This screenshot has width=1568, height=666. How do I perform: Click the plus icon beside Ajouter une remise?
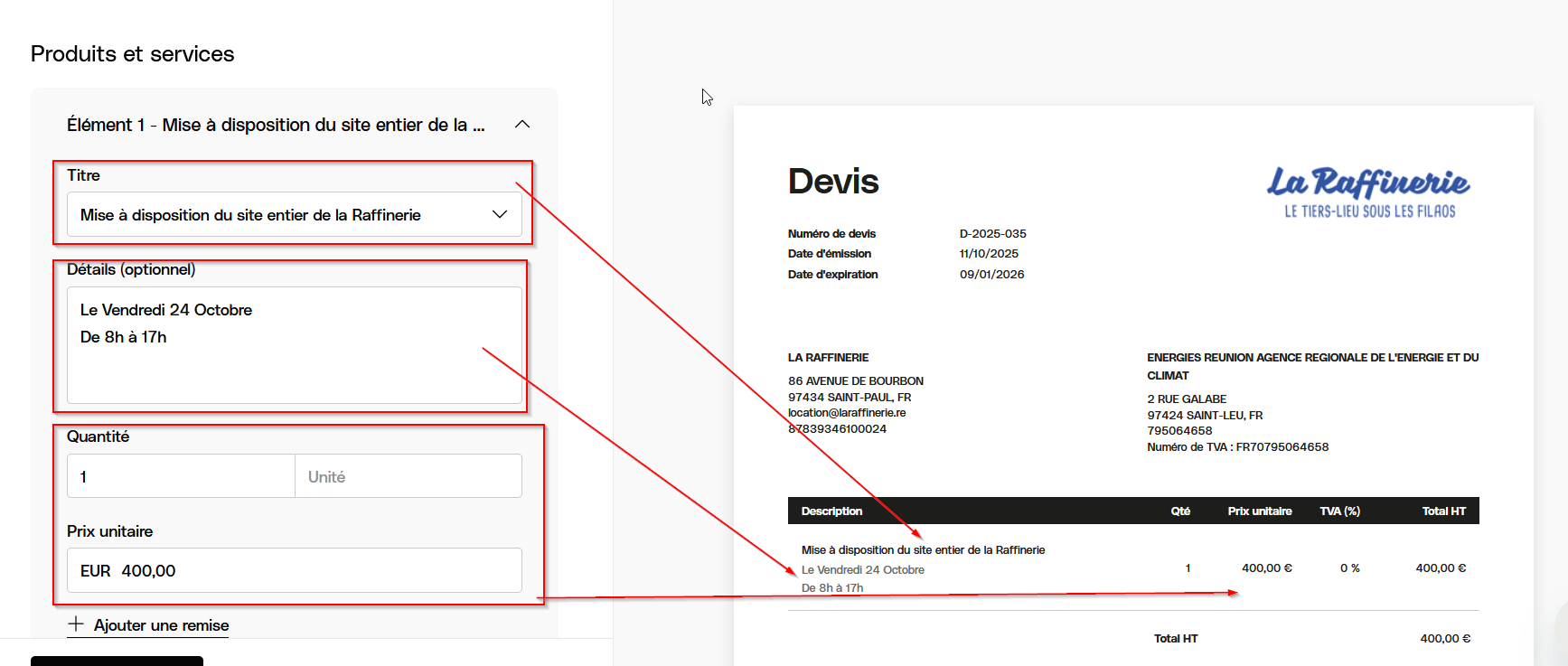pos(76,624)
